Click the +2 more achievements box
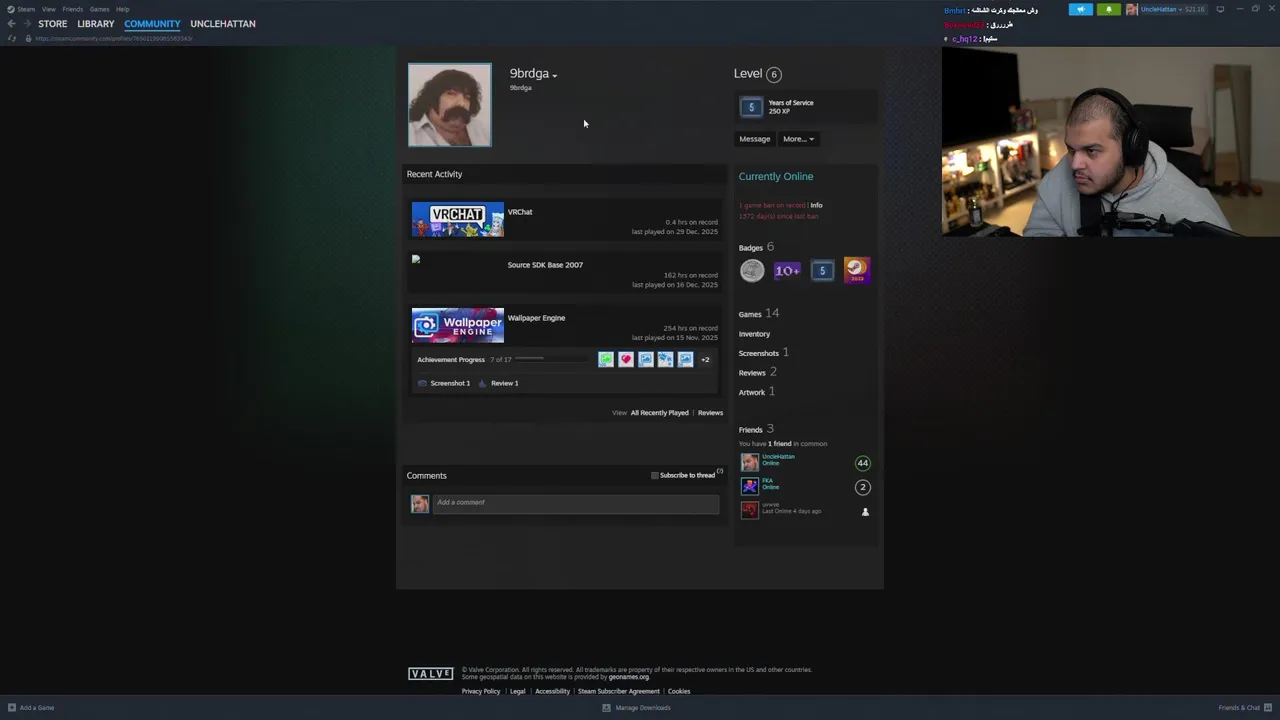Viewport: 1280px width, 720px height. coord(705,360)
